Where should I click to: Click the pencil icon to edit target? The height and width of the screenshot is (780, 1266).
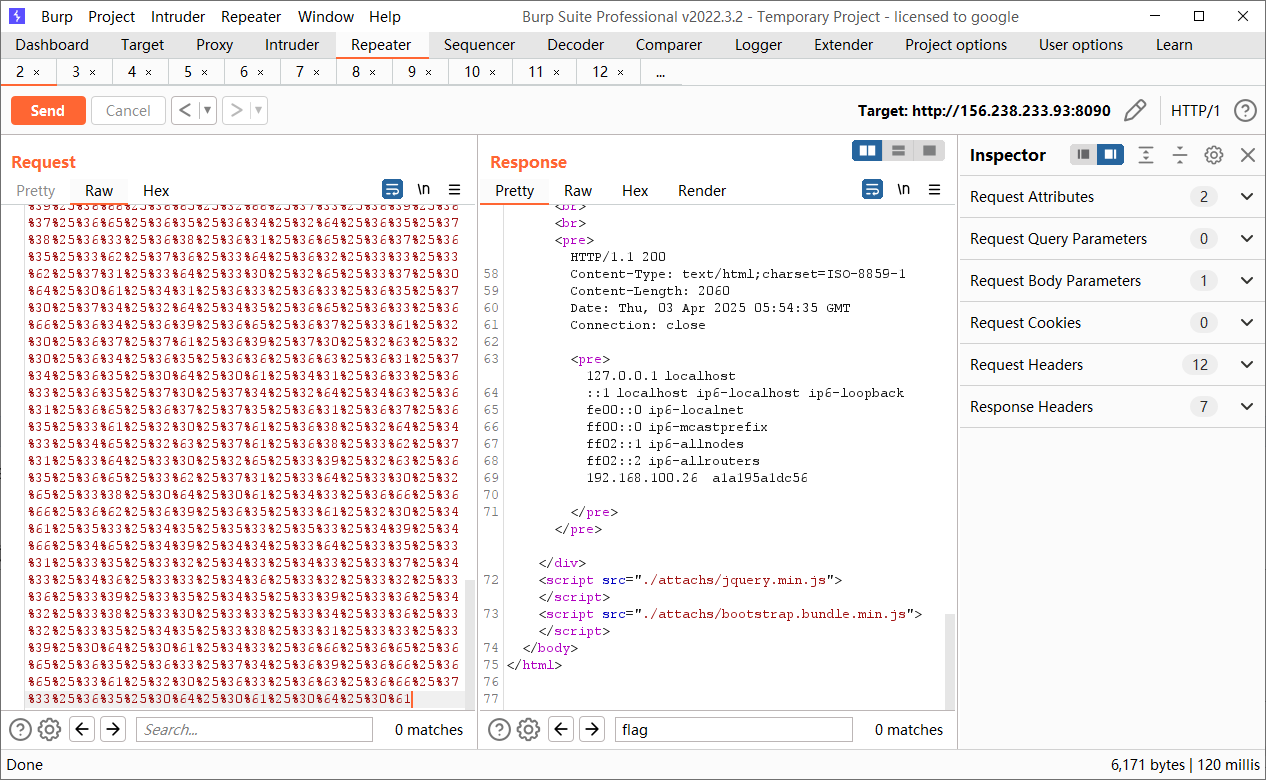[x=1135, y=111]
